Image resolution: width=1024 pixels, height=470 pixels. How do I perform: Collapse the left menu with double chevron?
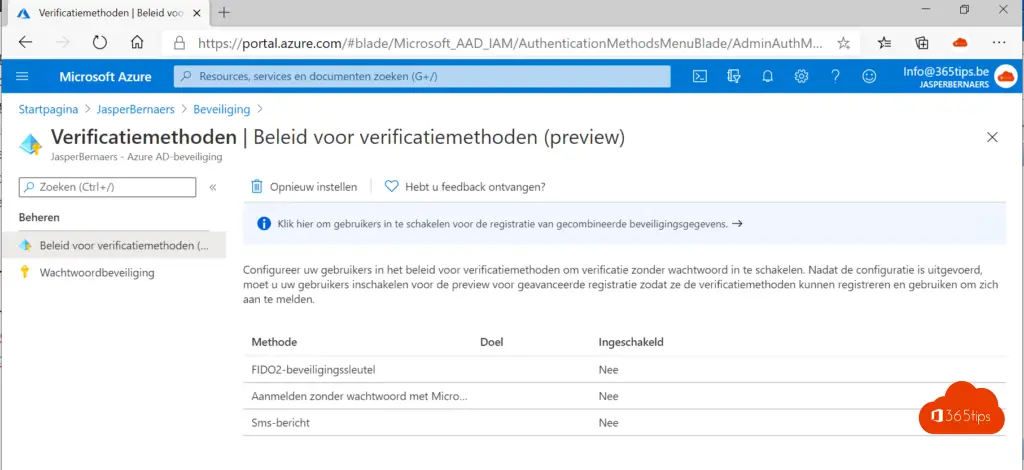coord(213,187)
